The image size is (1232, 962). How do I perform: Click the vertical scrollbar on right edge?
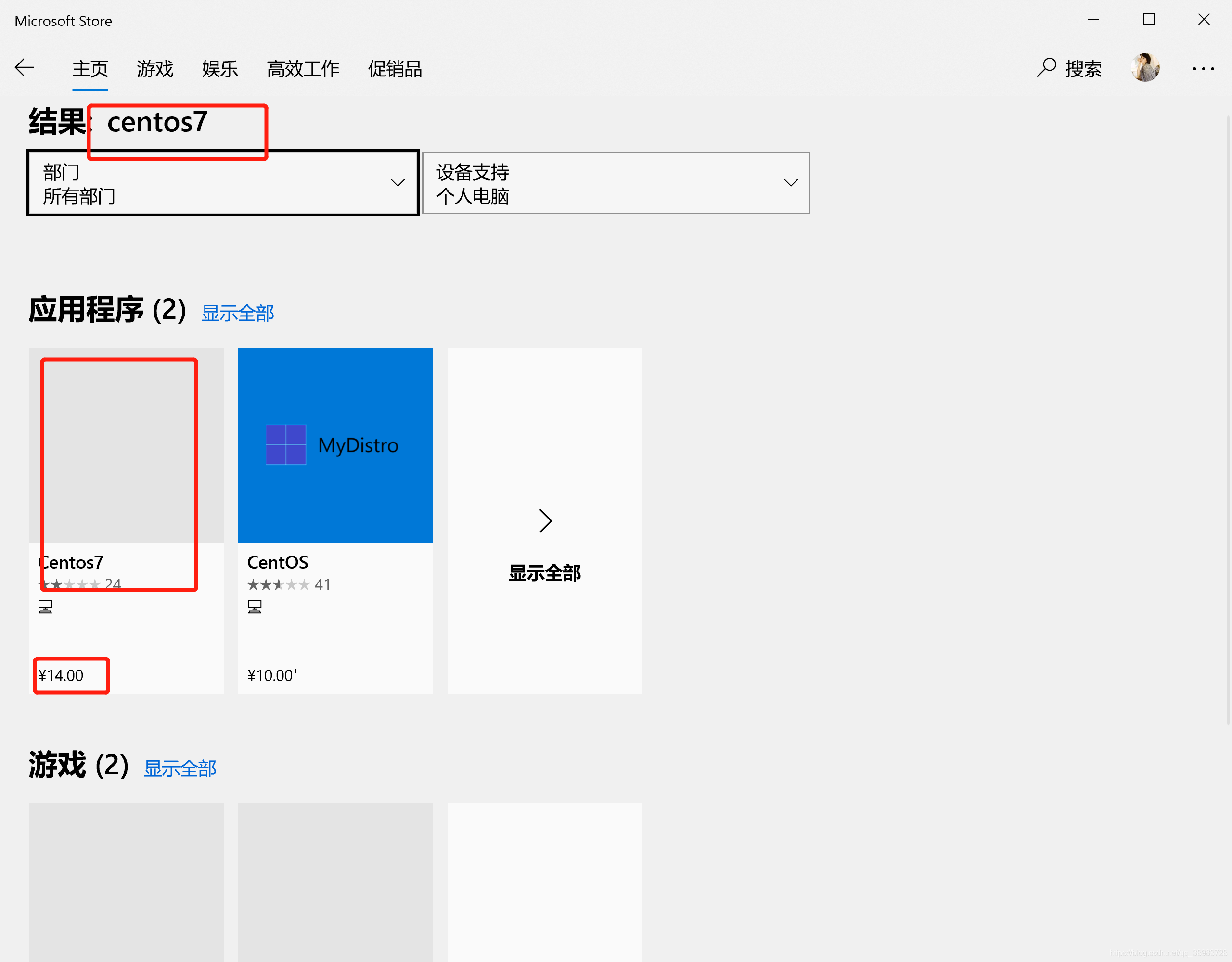pyautogui.click(x=1228, y=419)
